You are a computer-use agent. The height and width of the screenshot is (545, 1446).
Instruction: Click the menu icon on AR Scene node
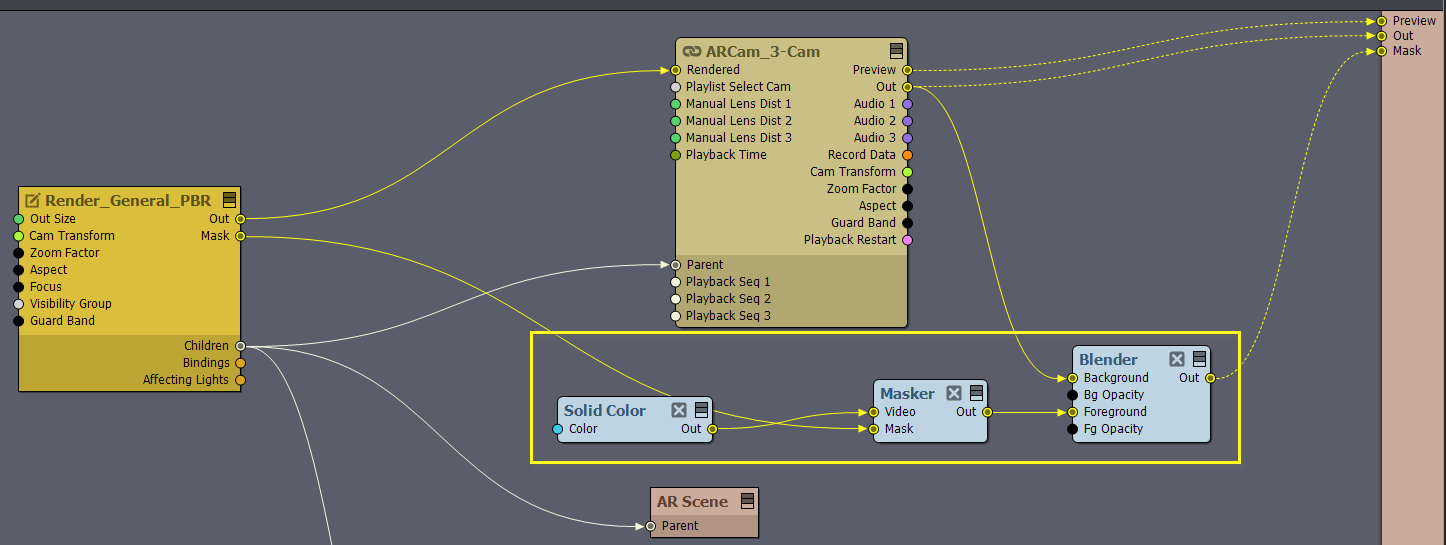(747, 501)
